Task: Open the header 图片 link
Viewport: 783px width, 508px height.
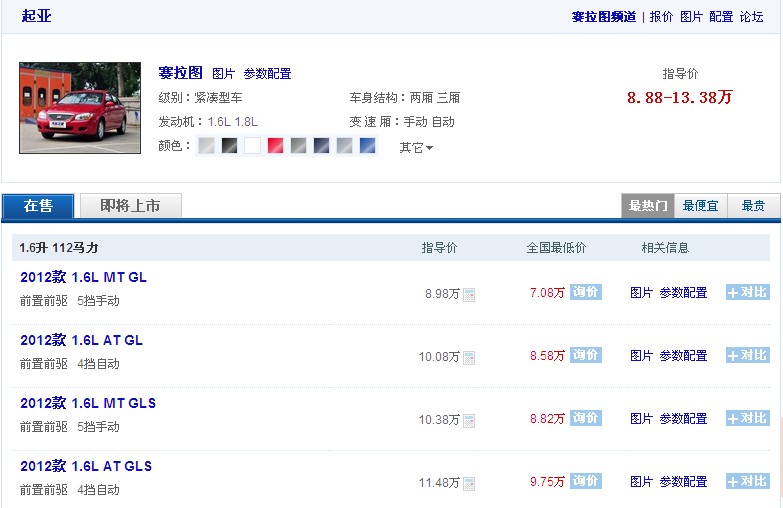Action: [692, 17]
